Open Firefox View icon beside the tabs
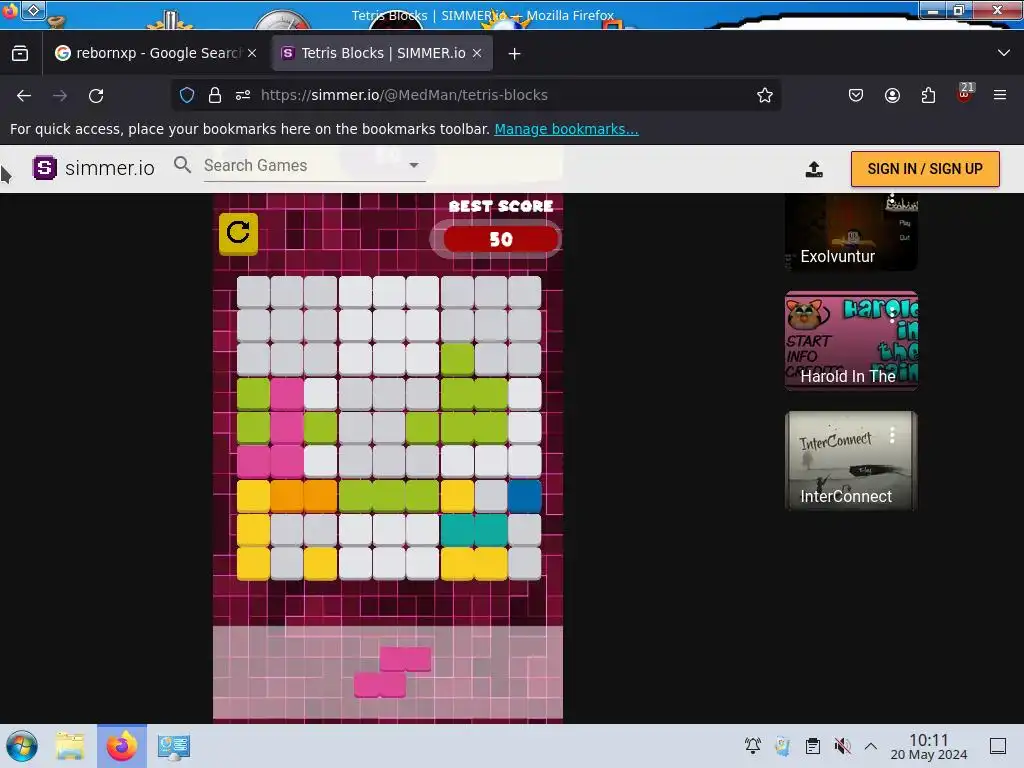The height and width of the screenshot is (768, 1024). [x=20, y=53]
